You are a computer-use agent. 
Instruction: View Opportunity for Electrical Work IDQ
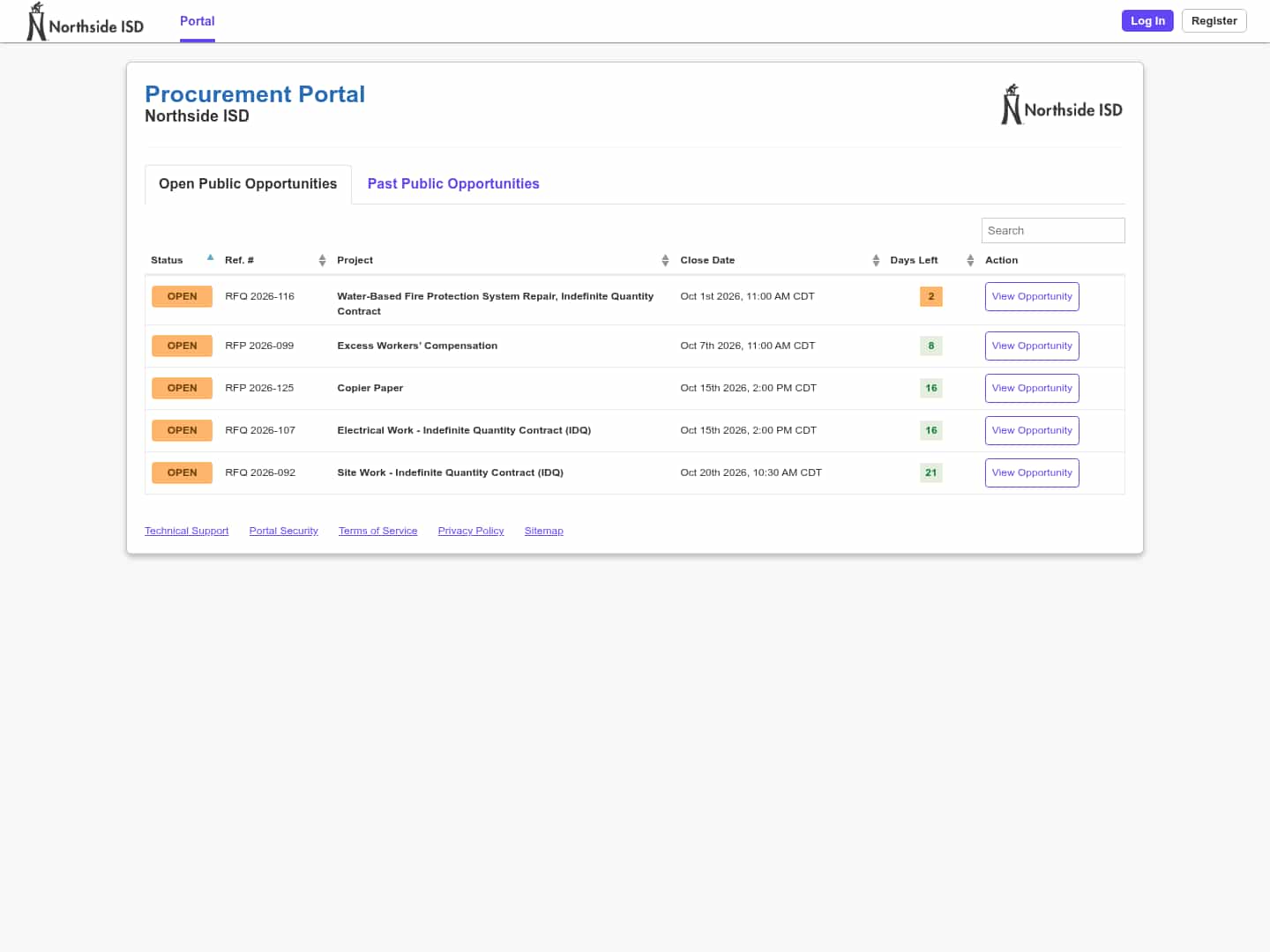[x=1032, y=431]
